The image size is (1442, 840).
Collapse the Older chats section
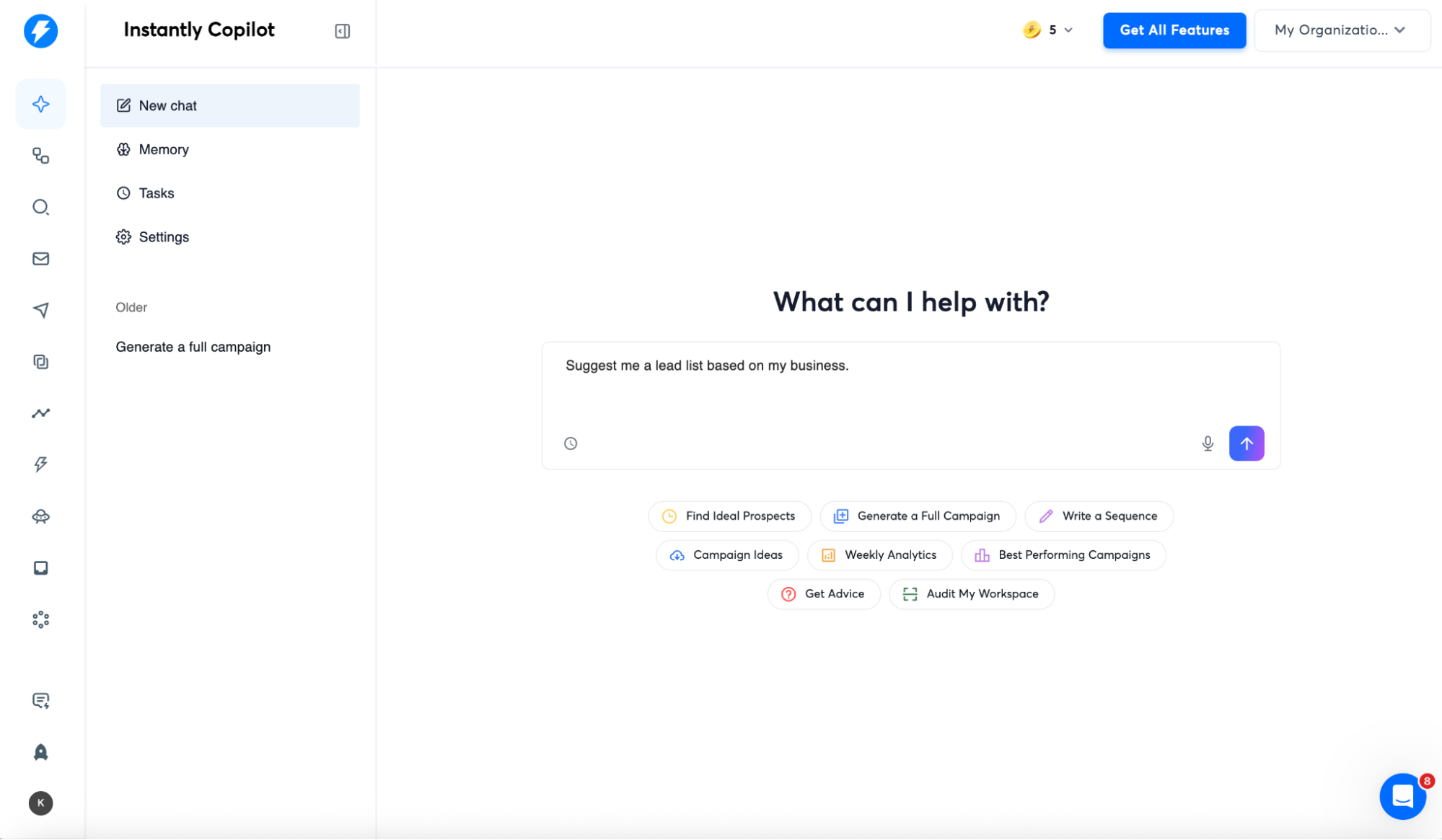click(x=131, y=307)
